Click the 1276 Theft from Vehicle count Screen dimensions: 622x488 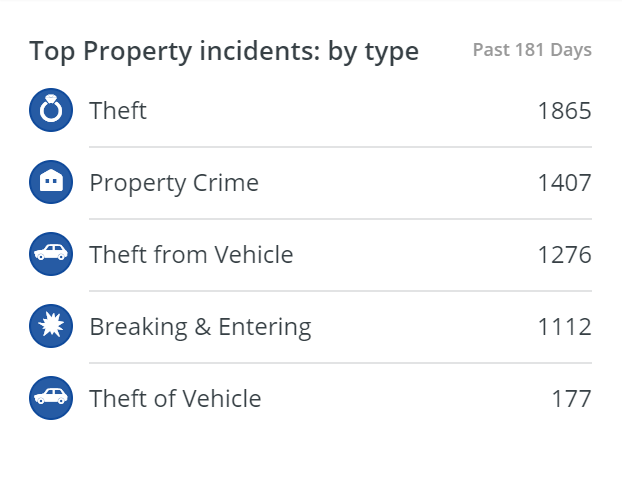click(564, 254)
